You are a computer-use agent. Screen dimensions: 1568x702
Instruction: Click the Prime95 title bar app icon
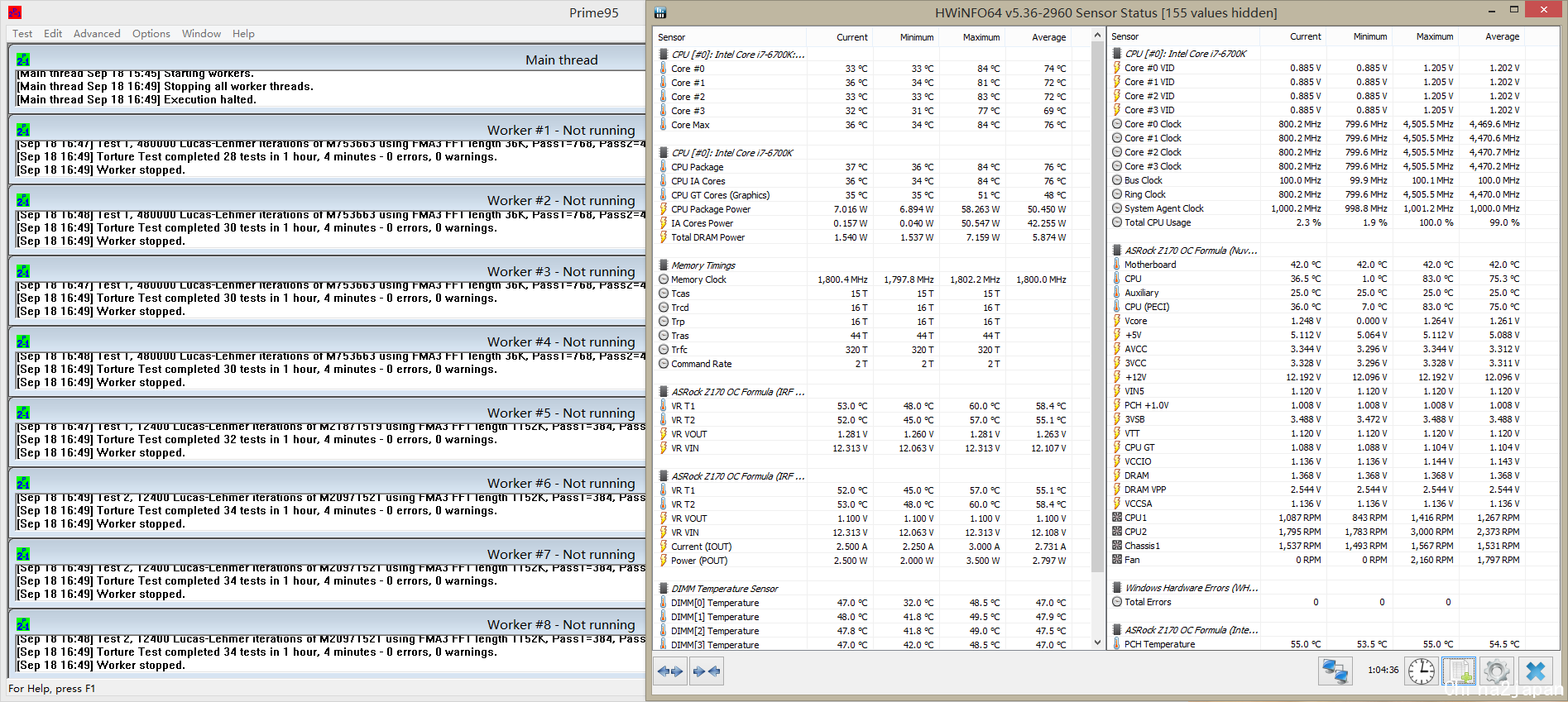[15, 12]
